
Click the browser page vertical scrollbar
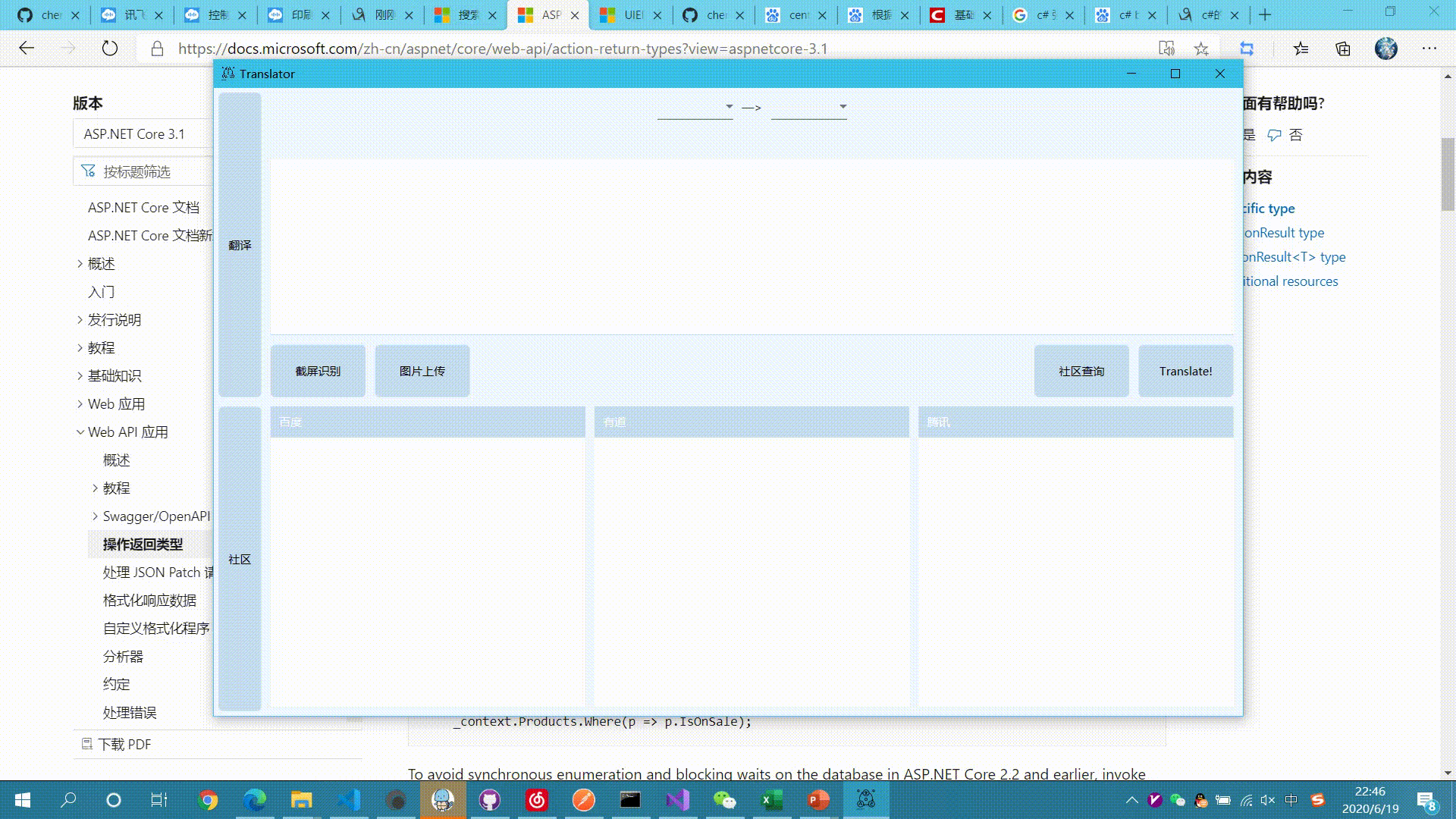click(x=1448, y=174)
